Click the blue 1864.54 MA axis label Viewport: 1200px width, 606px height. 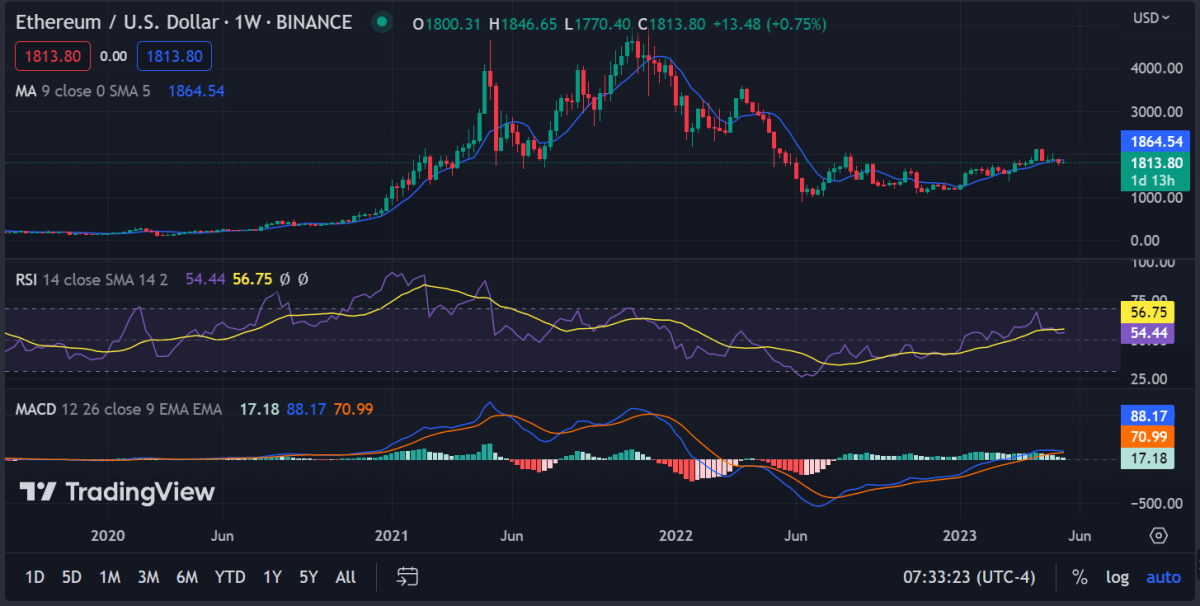tap(1156, 143)
